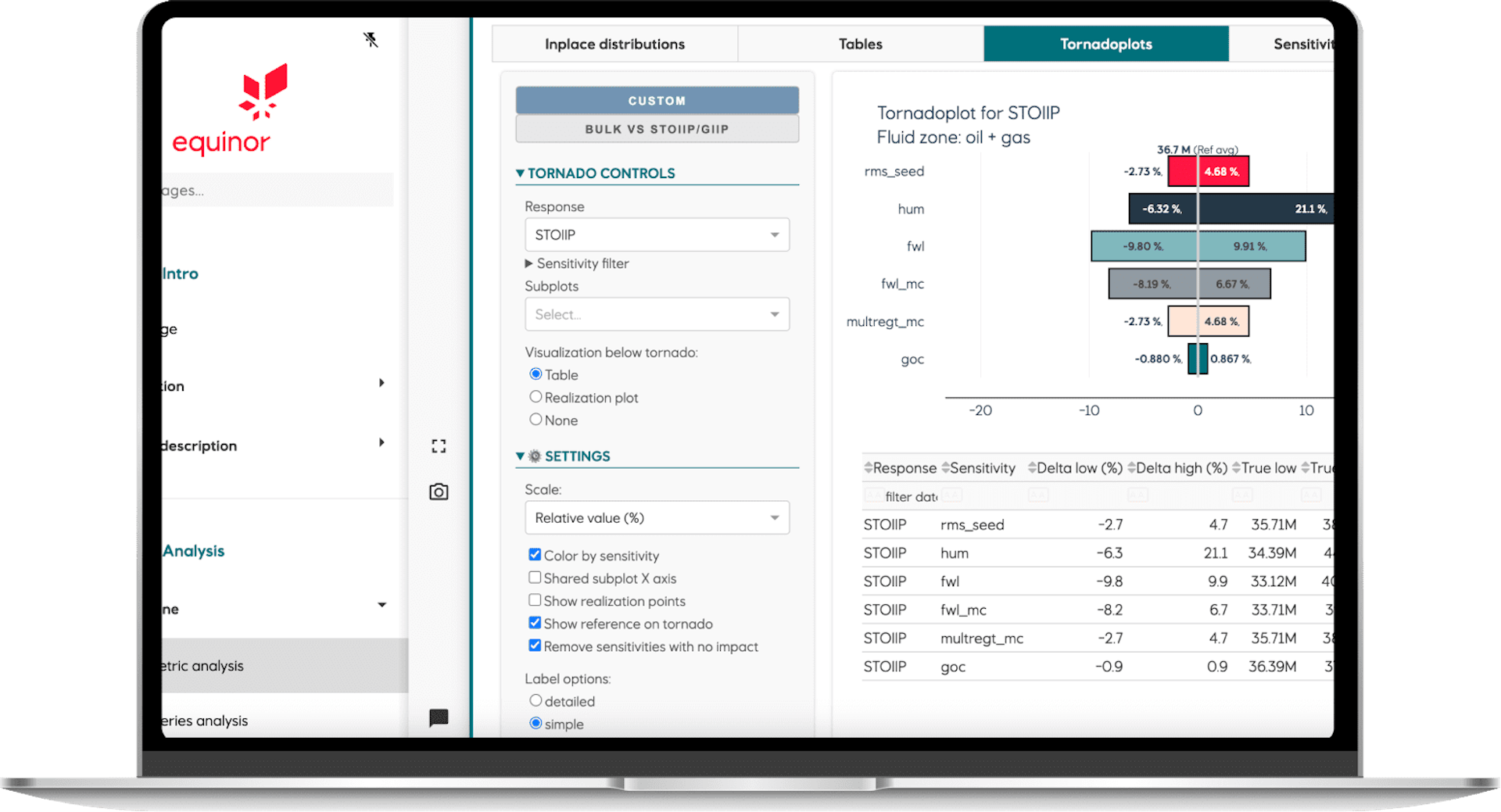Click the 34.39M True low value
Viewport: 1501px width, 812px height.
pyautogui.click(x=1272, y=553)
